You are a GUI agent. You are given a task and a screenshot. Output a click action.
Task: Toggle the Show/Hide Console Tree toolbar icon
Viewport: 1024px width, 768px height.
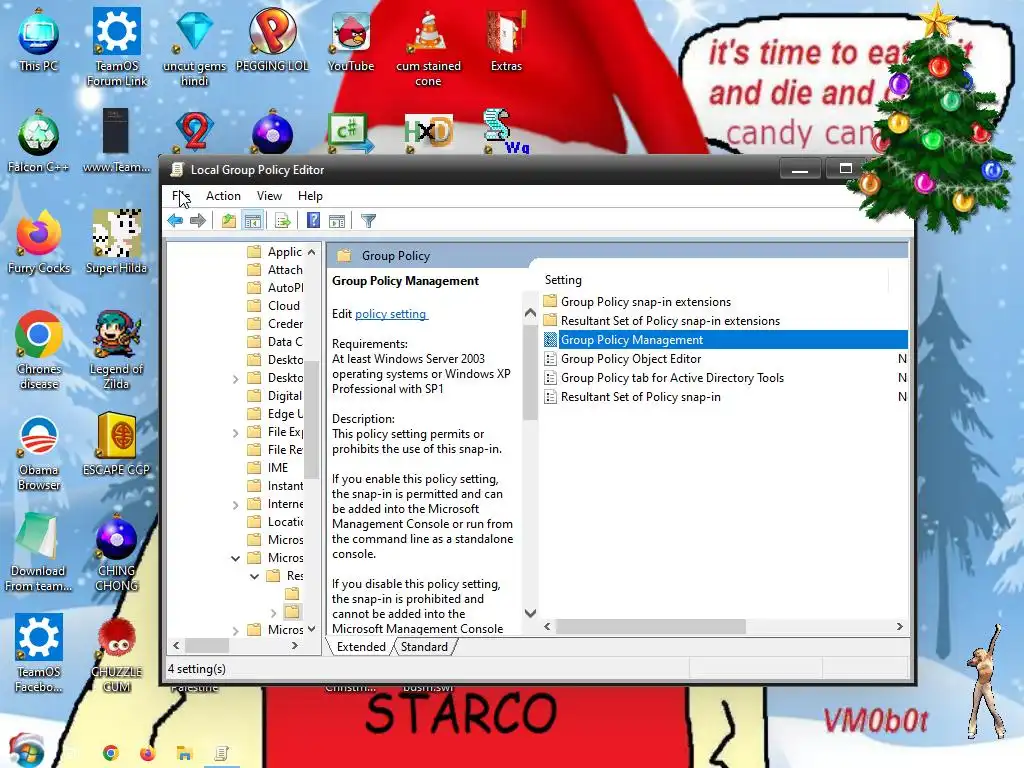click(252, 221)
